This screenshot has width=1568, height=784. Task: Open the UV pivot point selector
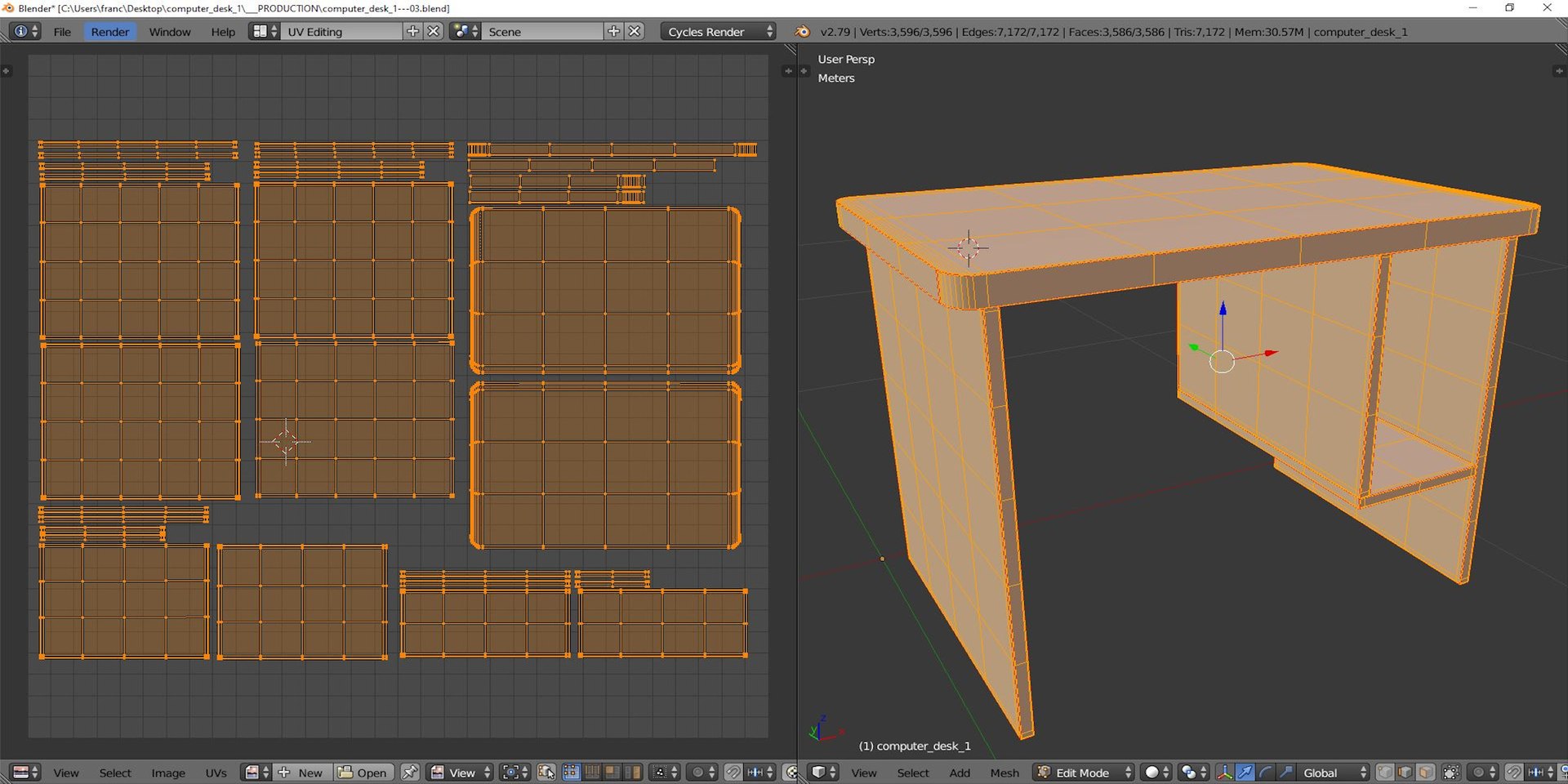[514, 772]
